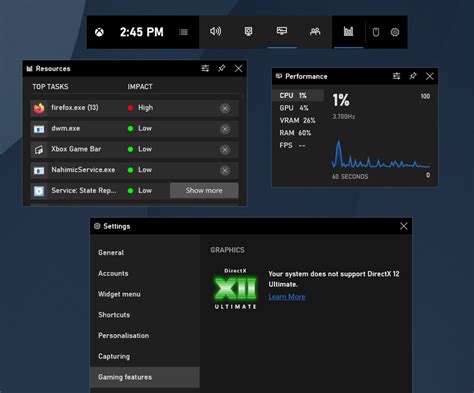Screen dimensions: 474x393
Task: Click the NahimicService.exe task name
Action: click(x=83, y=170)
